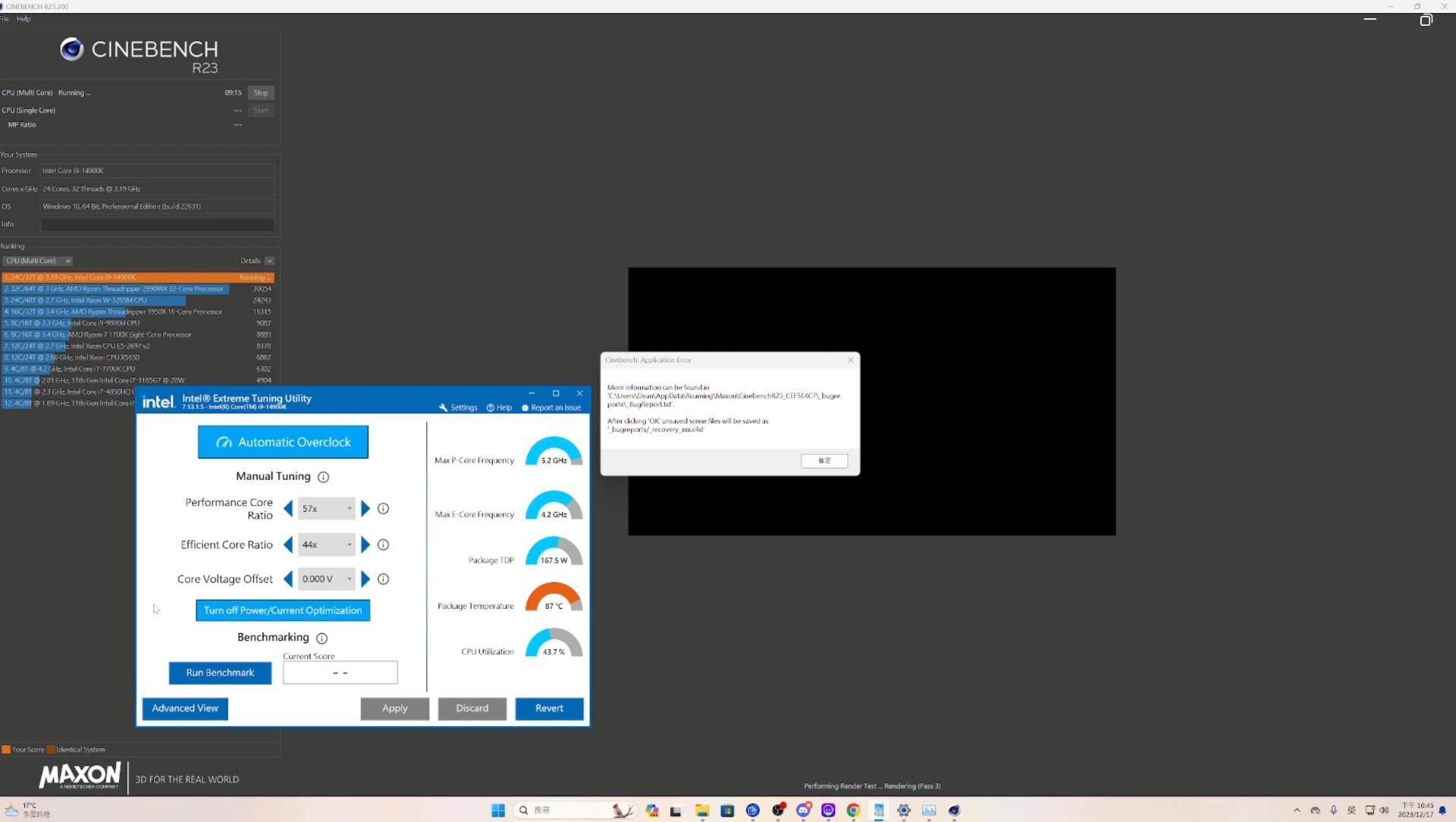Stop the running CPU Multi Core test
This screenshot has height=822, width=1456.
261,92
